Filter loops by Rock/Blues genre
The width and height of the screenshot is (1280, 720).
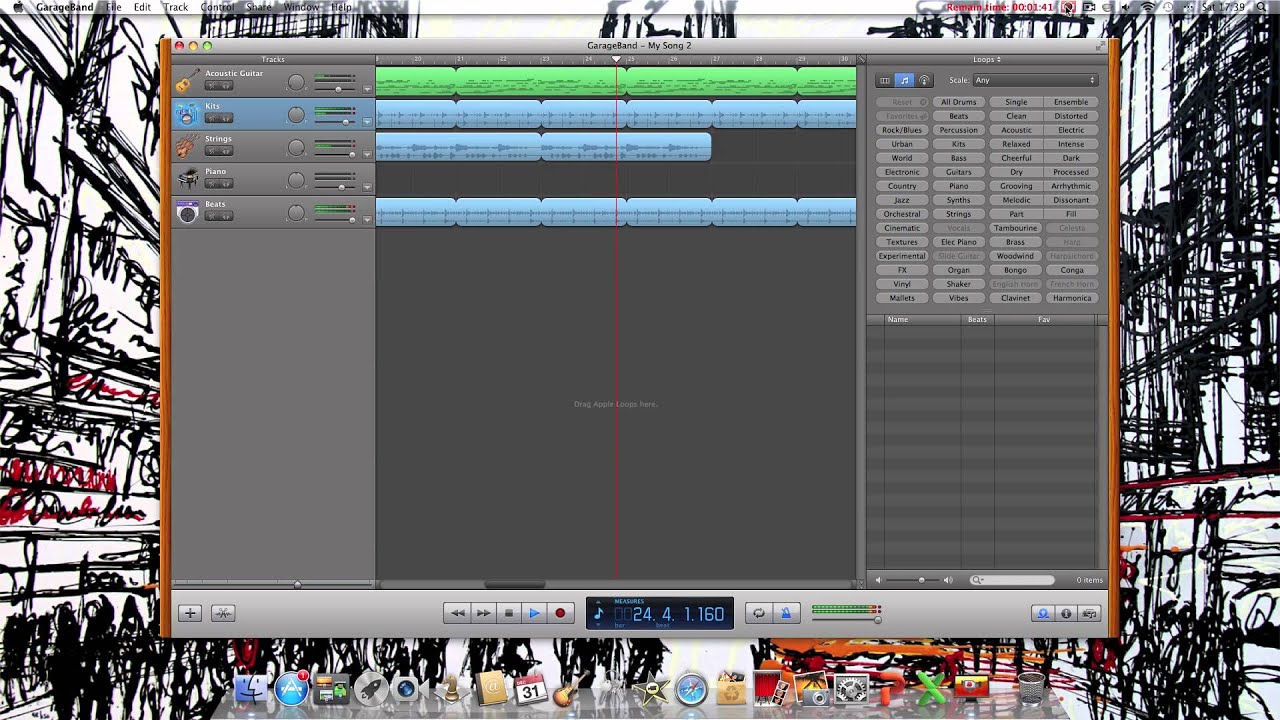pyautogui.click(x=902, y=130)
